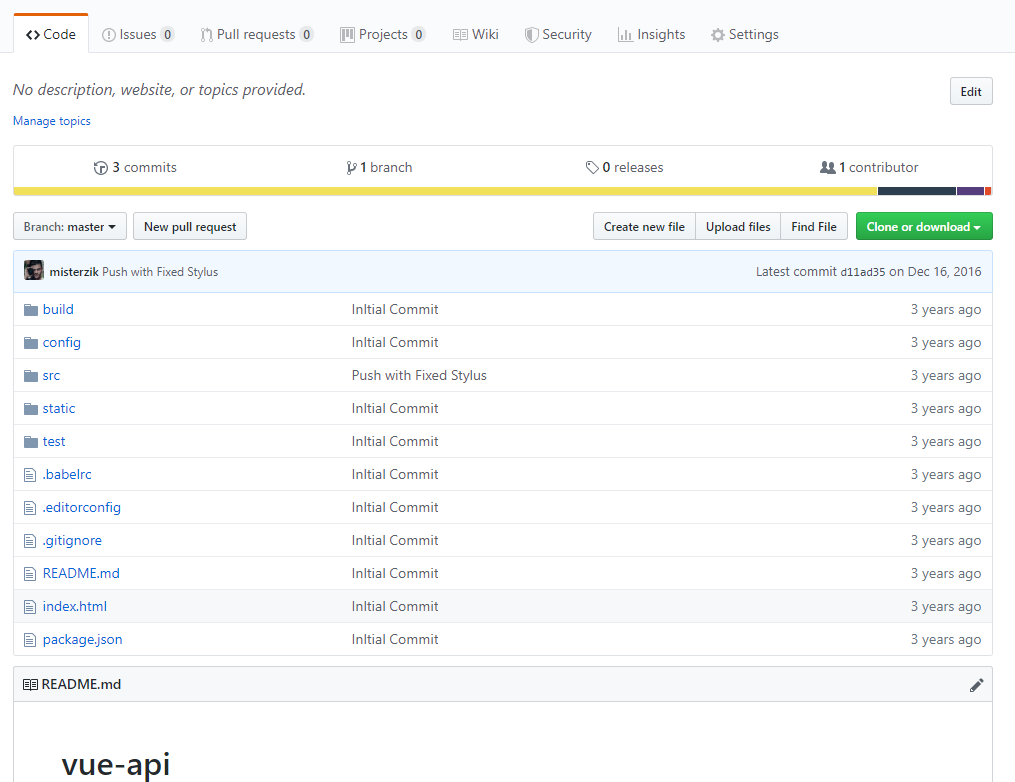Click the folder icon beside static

(30, 409)
